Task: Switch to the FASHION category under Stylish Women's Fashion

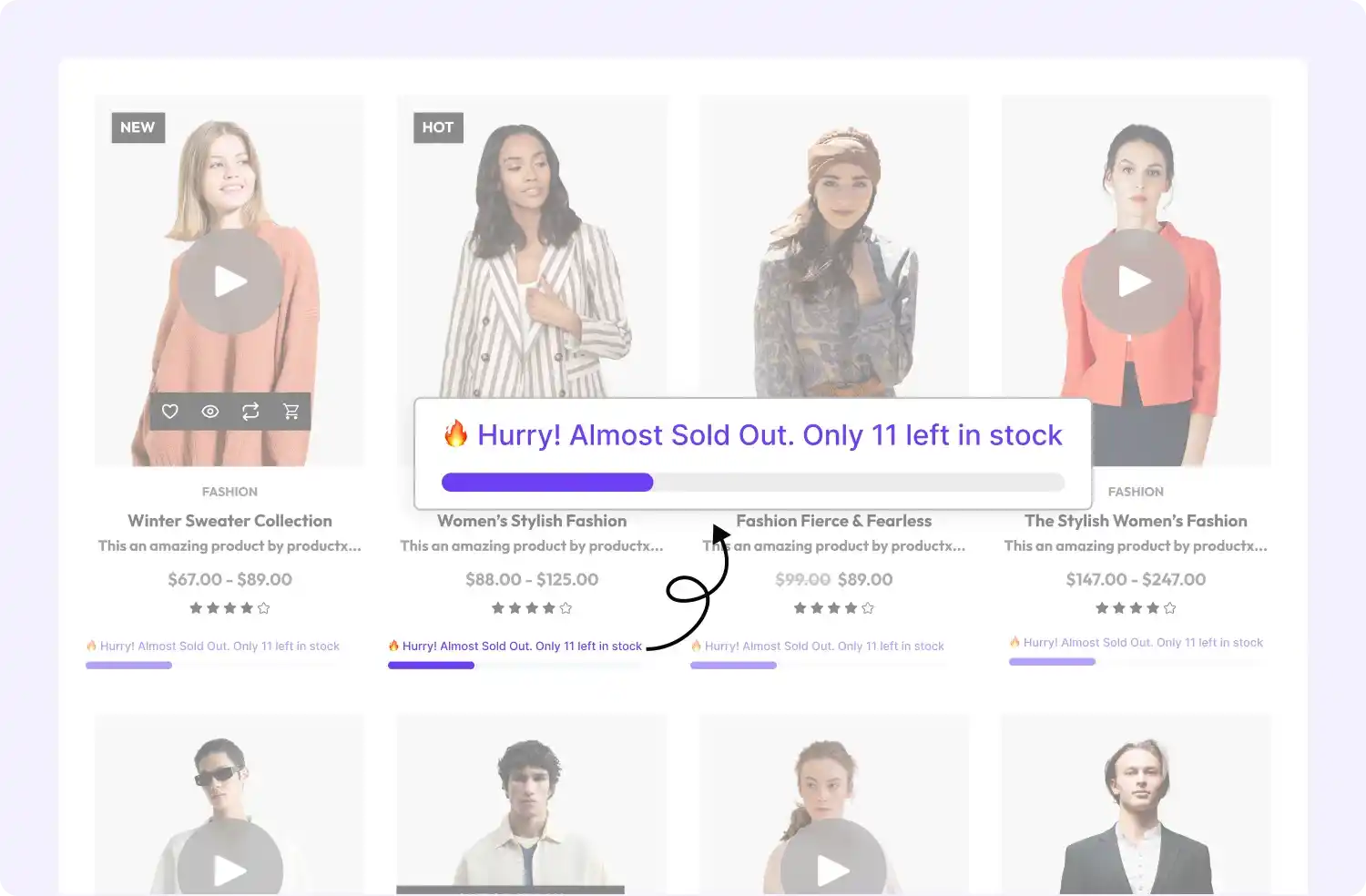Action: coord(1135,492)
